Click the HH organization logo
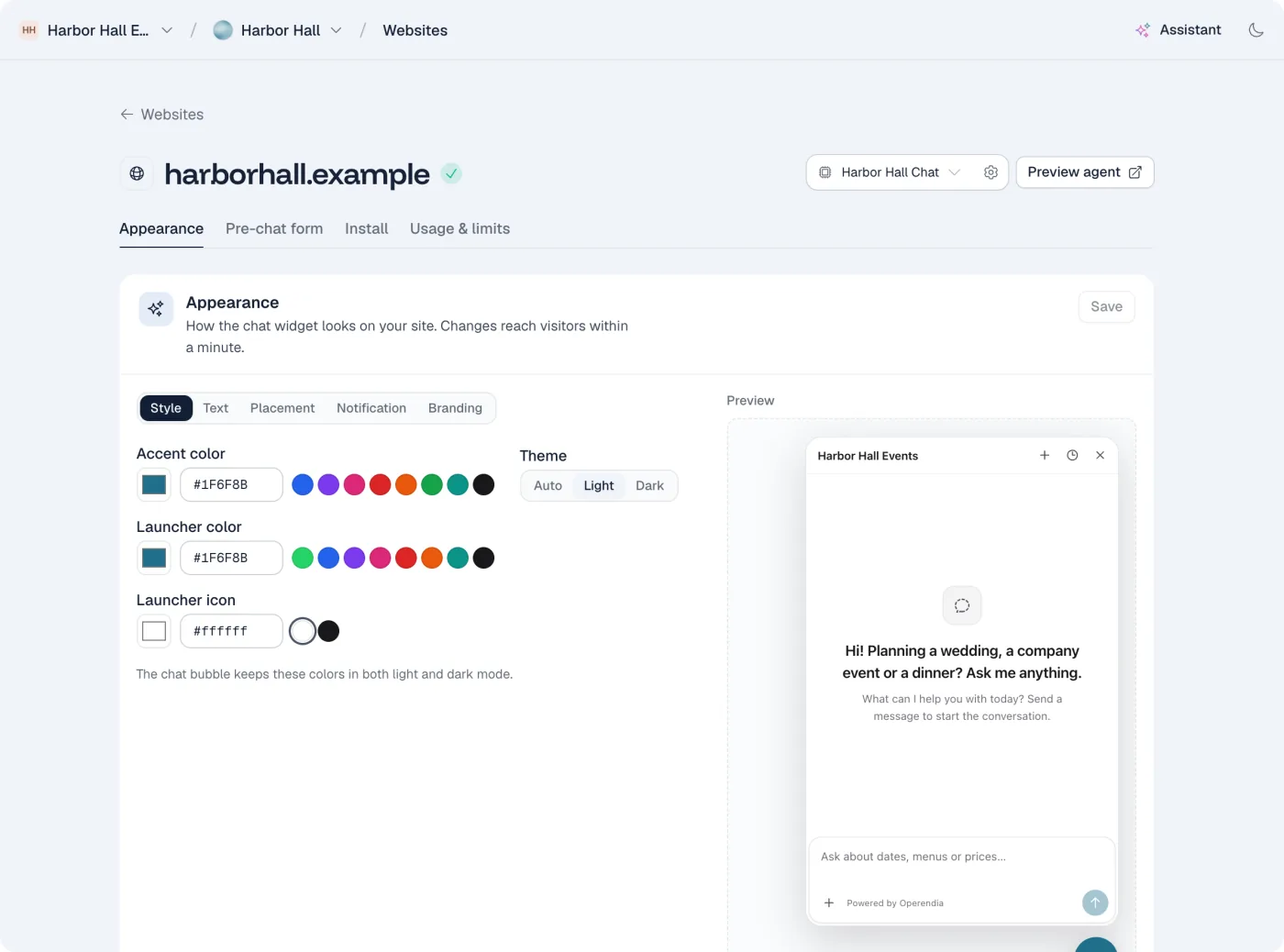 point(29,30)
